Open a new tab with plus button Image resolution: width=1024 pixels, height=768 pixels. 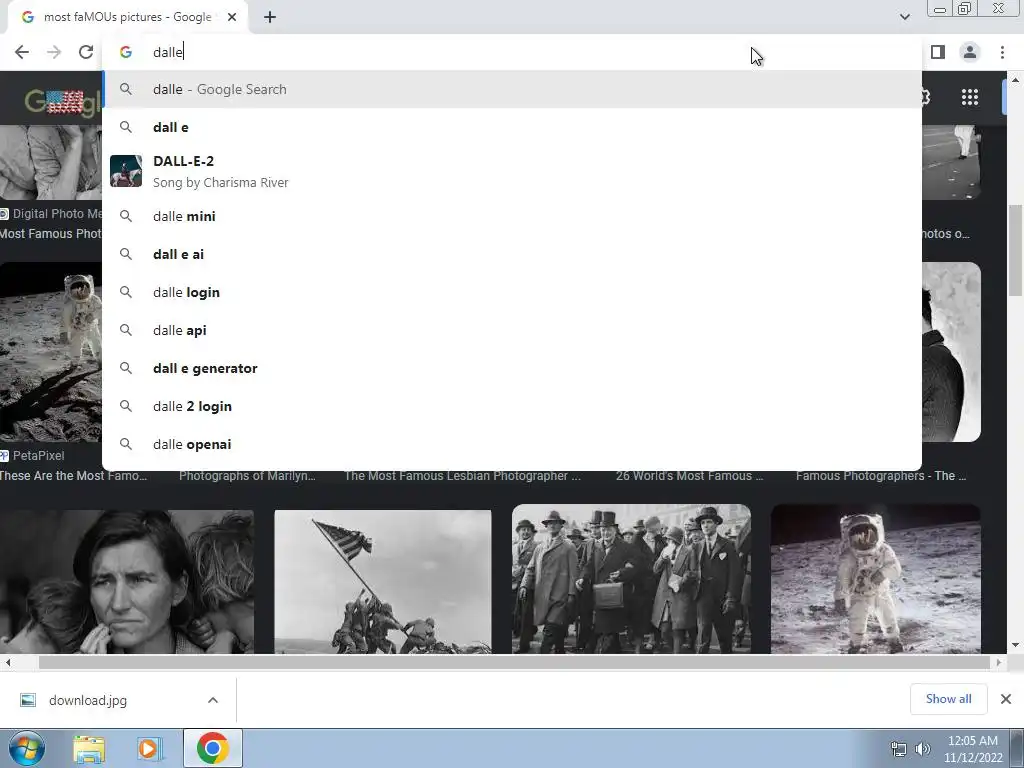270,17
